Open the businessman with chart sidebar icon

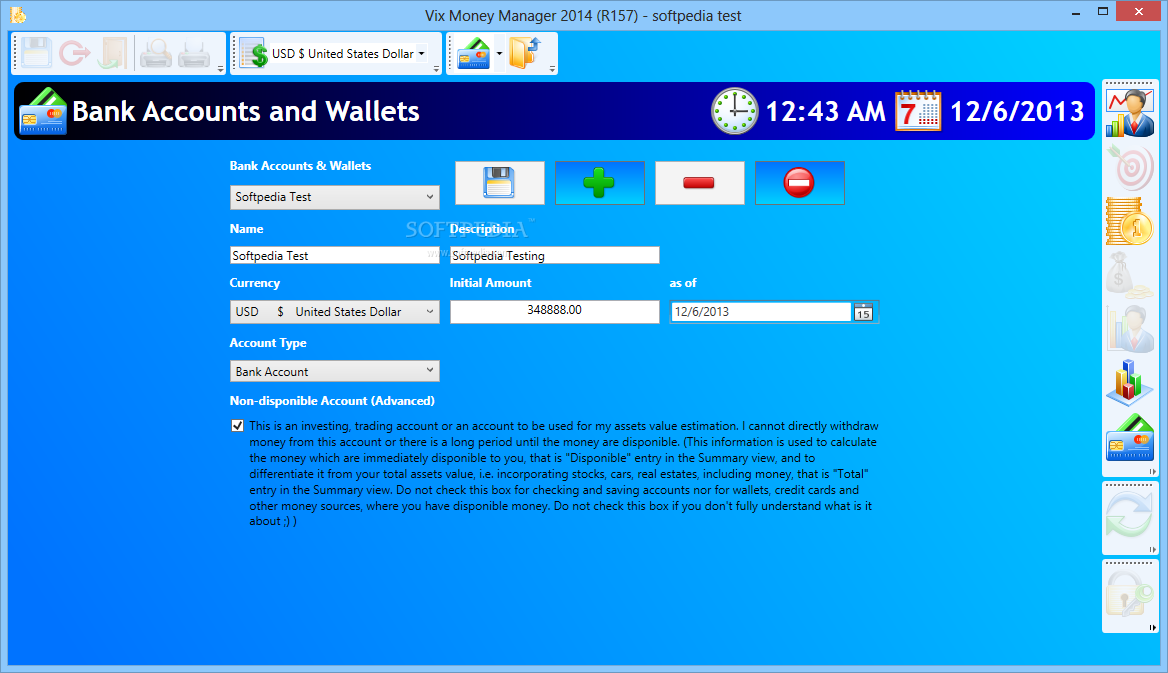click(1130, 113)
